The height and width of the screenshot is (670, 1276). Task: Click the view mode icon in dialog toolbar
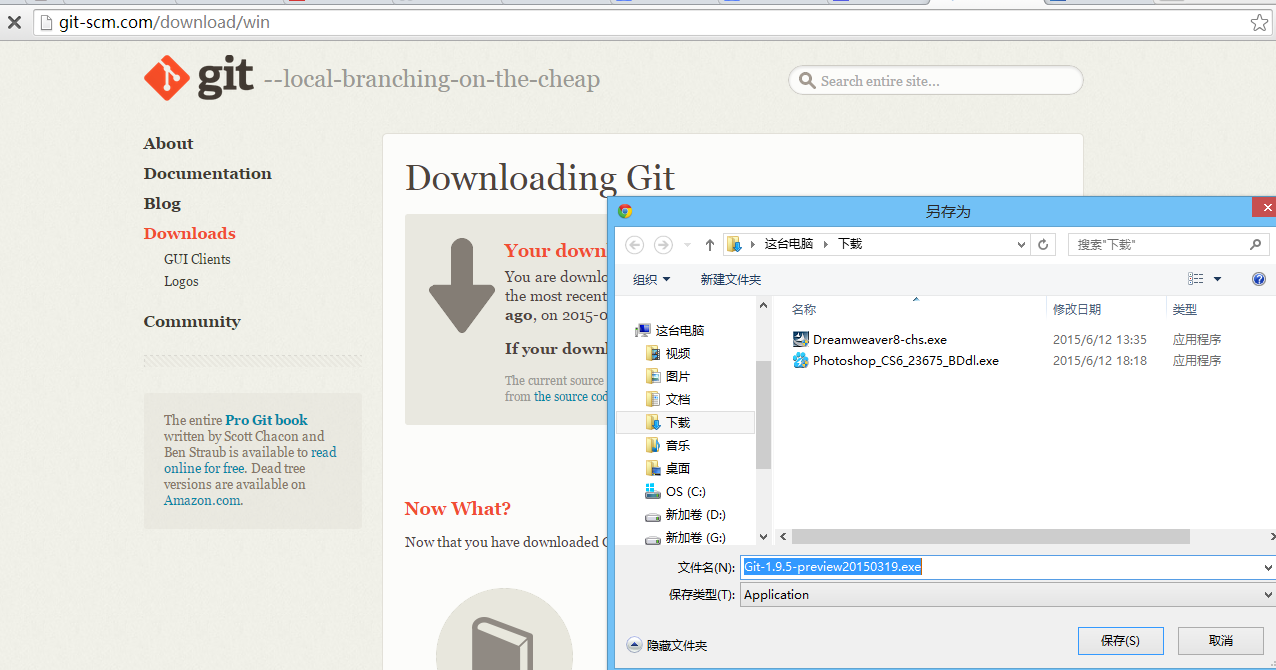[1195, 279]
